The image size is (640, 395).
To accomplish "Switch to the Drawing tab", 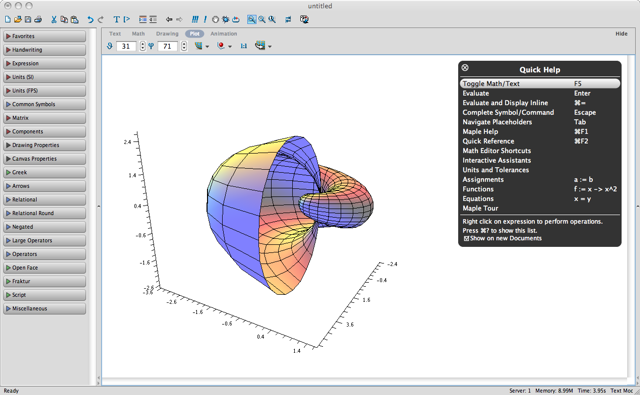I will click(167, 33).
